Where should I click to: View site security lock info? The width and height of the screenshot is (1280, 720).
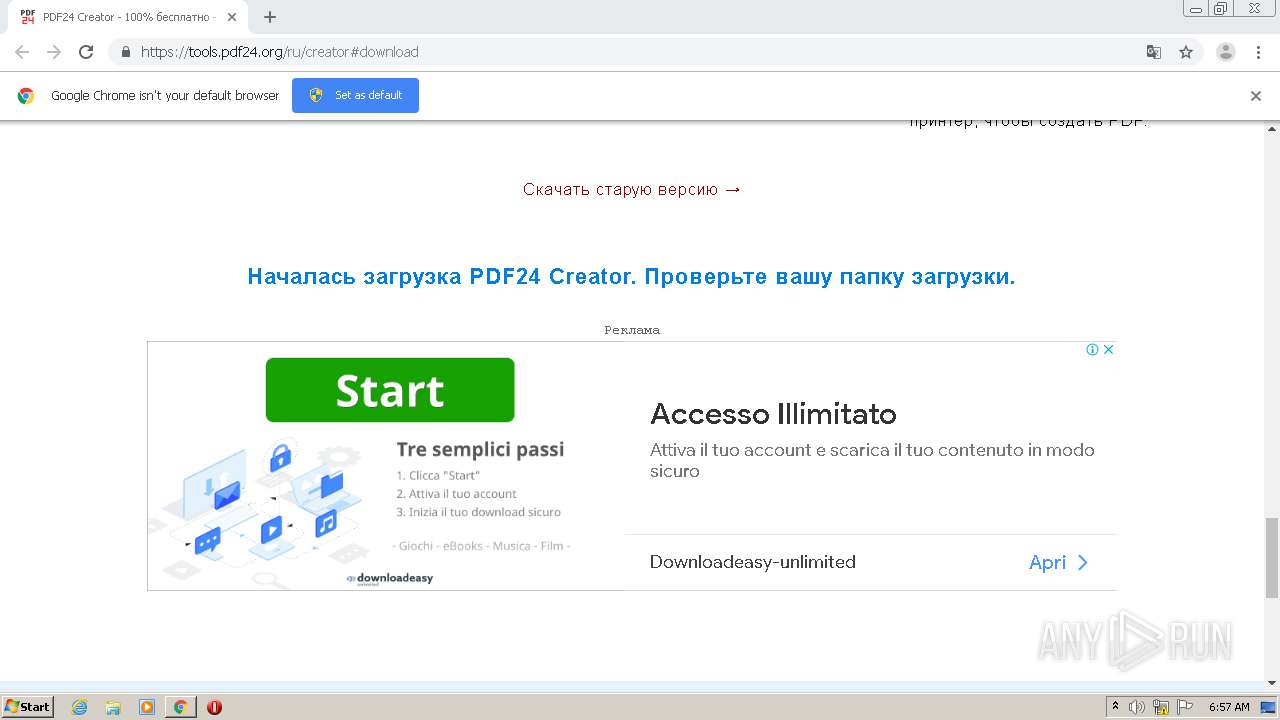[x=126, y=52]
